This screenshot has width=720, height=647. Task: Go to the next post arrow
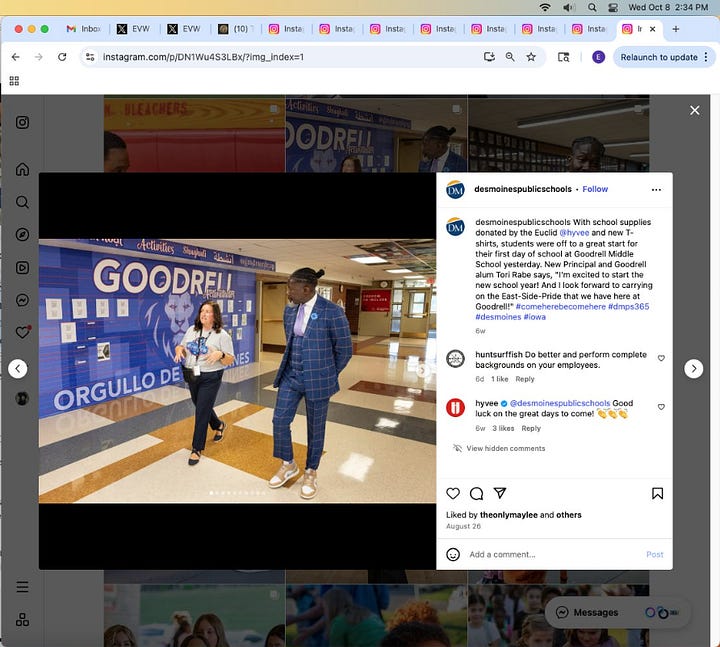(x=693, y=368)
